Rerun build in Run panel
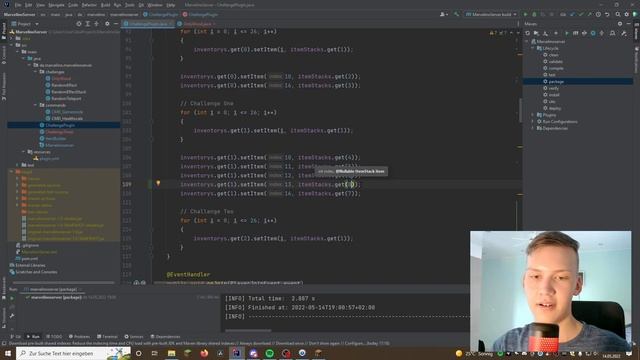The image size is (640, 360). click(x=12, y=298)
